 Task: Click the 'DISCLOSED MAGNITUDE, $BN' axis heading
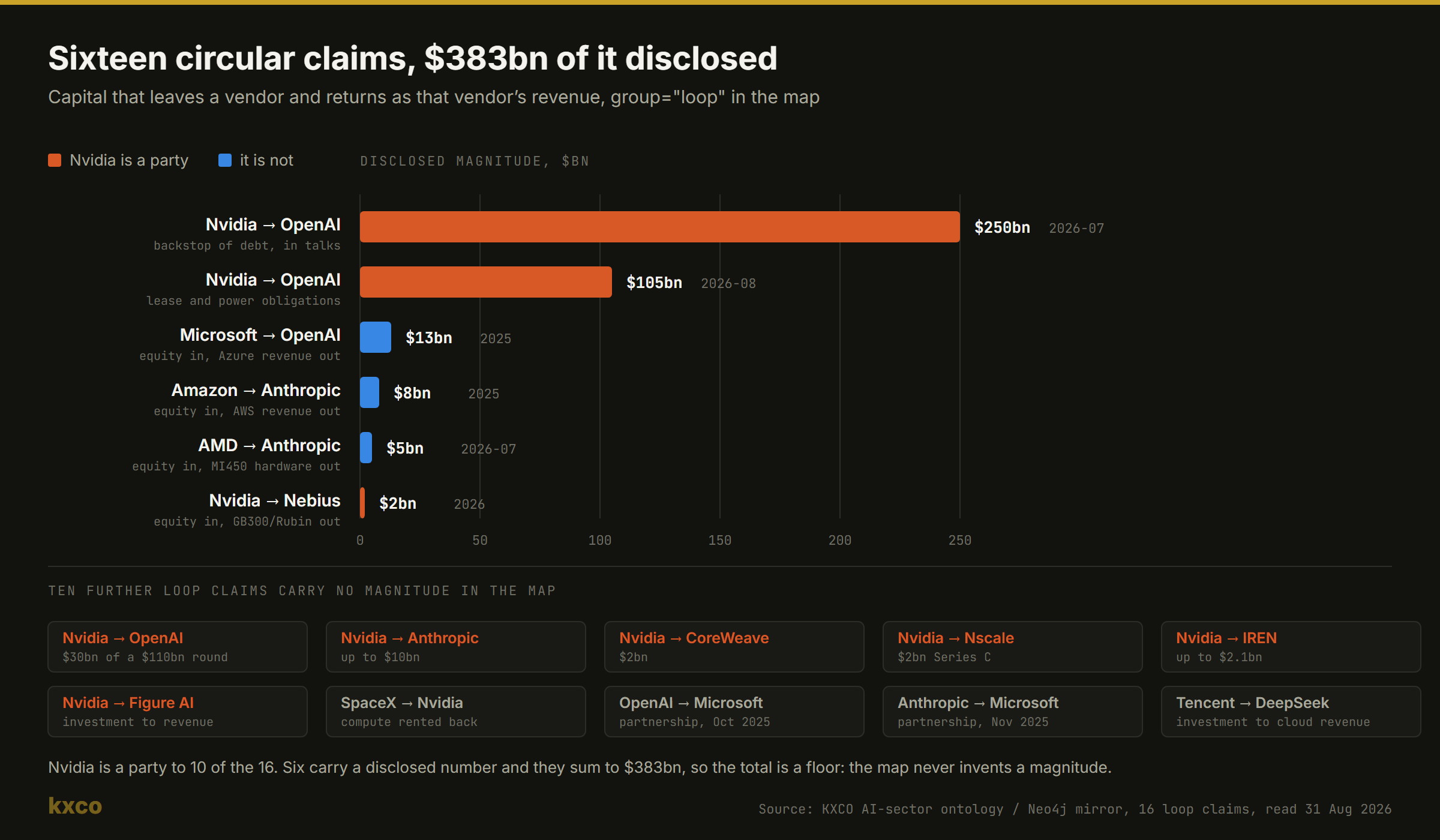pyautogui.click(x=475, y=161)
